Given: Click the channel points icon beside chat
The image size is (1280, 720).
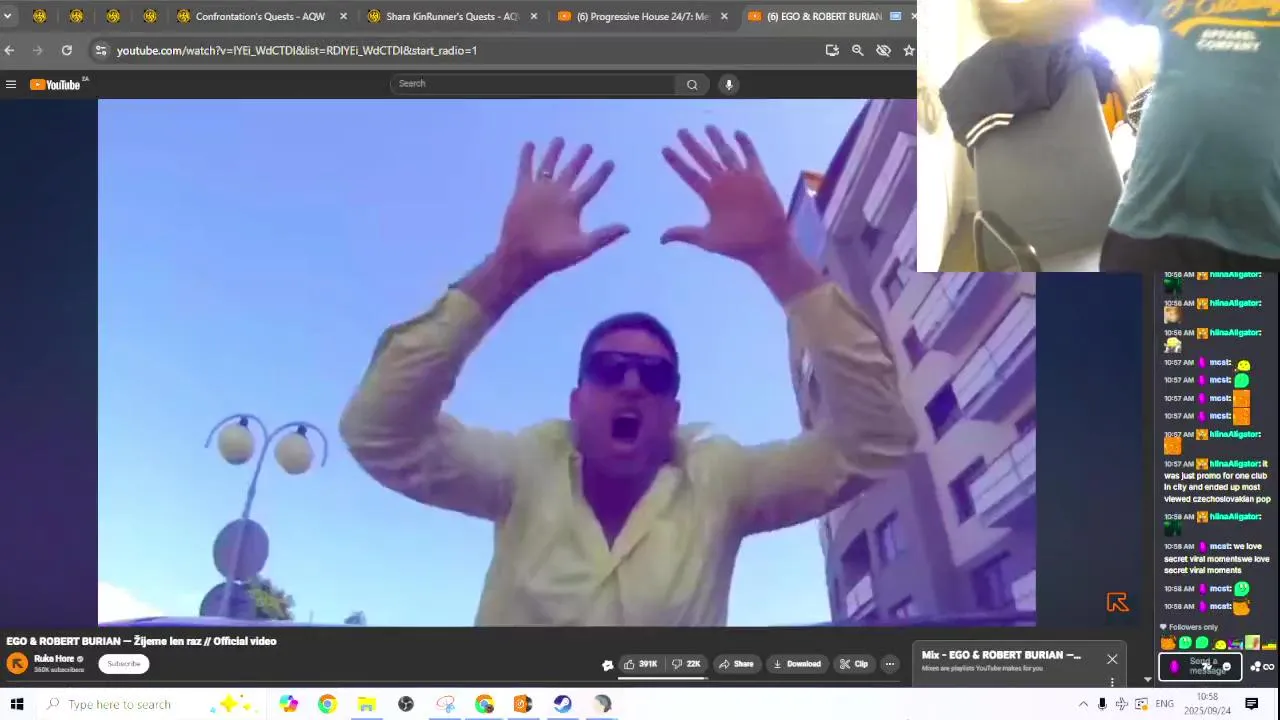Looking at the screenshot, I should point(1255,667).
